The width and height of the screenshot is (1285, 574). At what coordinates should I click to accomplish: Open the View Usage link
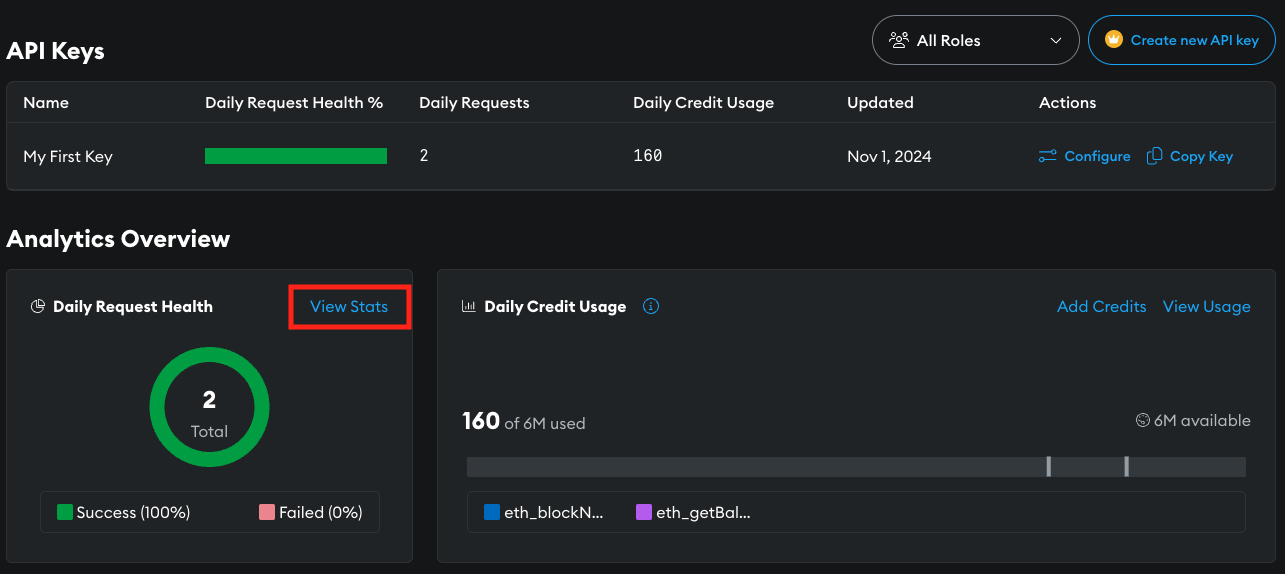point(1206,306)
